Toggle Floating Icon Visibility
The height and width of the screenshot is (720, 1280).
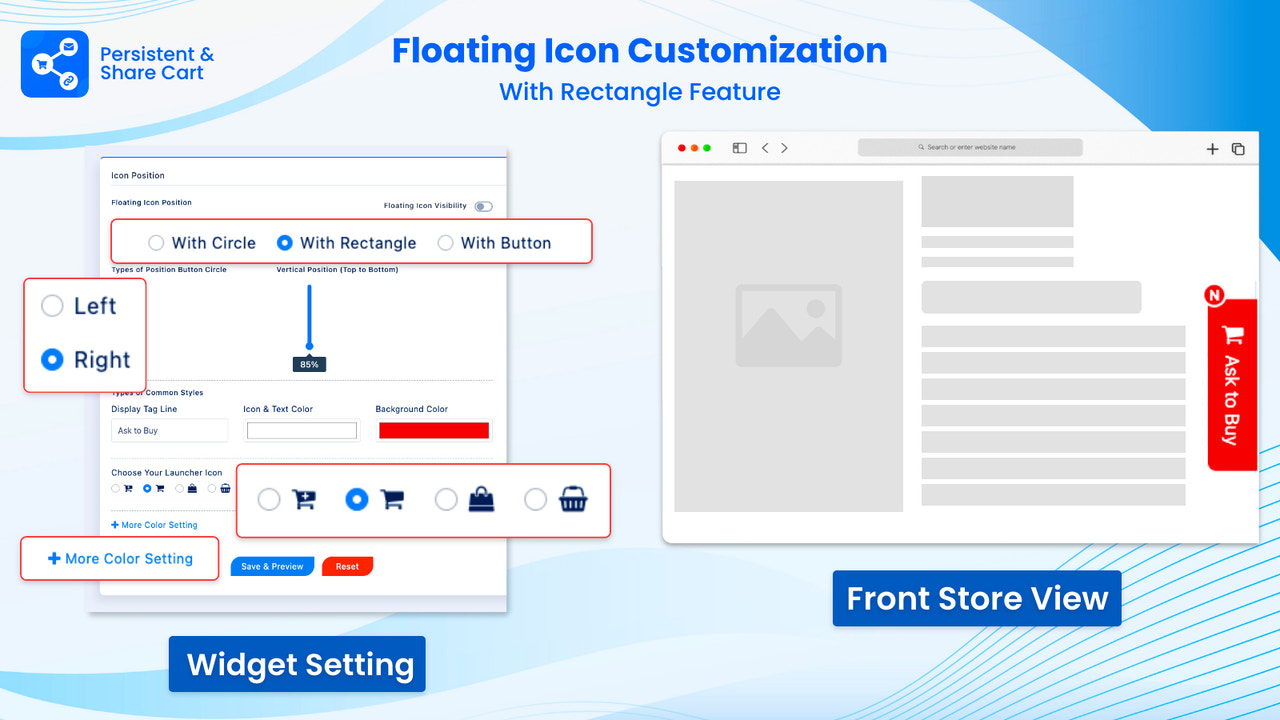[x=482, y=205]
